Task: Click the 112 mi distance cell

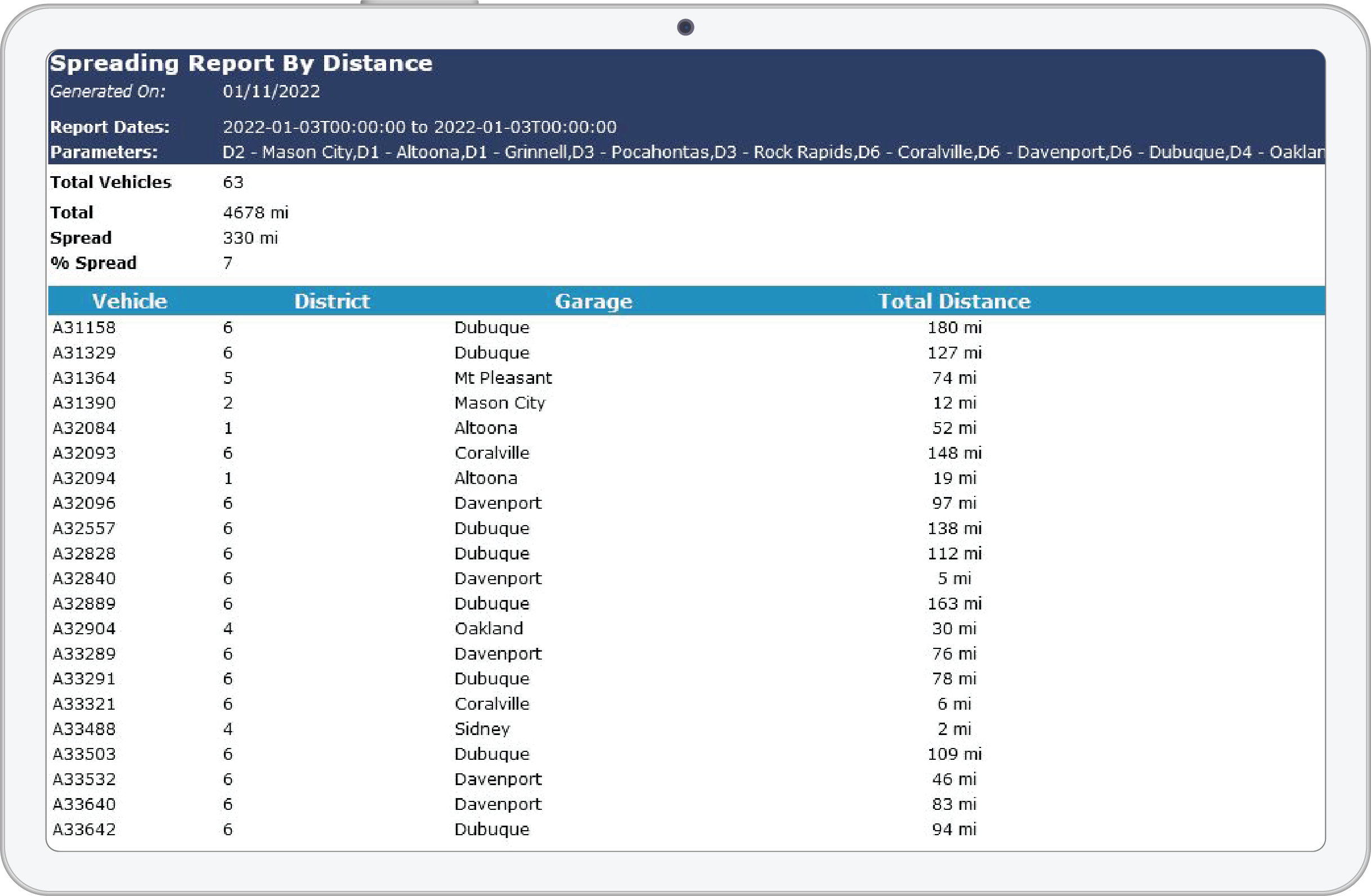Action: (x=955, y=554)
